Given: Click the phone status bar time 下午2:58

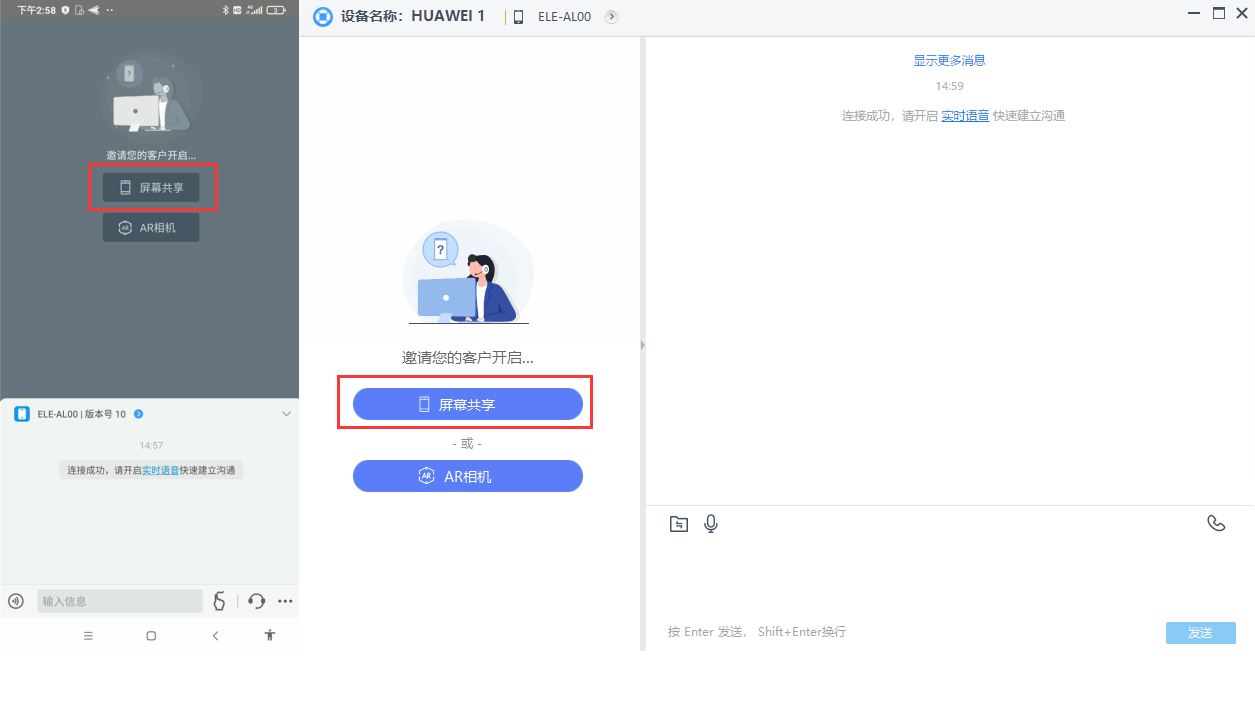Looking at the screenshot, I should click(x=36, y=9).
